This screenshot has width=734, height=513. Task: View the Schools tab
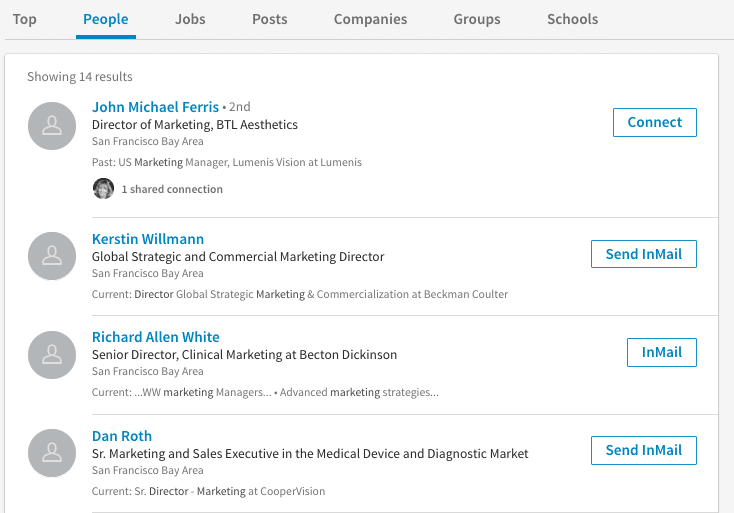(573, 19)
